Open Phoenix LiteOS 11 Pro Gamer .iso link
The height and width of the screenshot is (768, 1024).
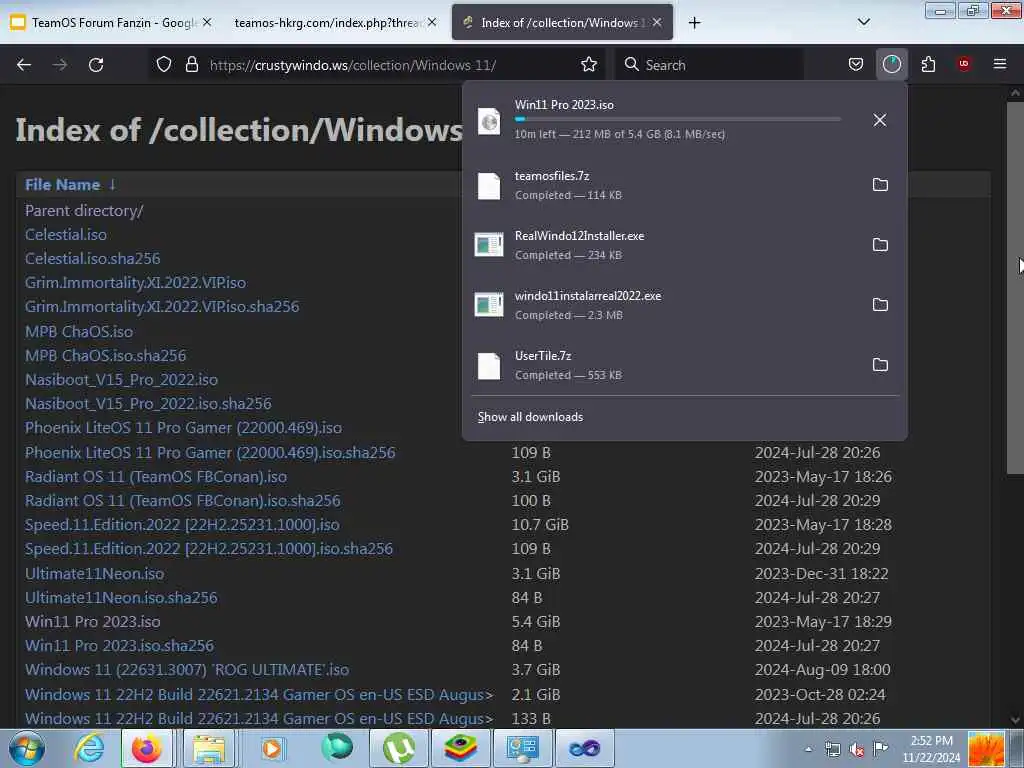183,428
